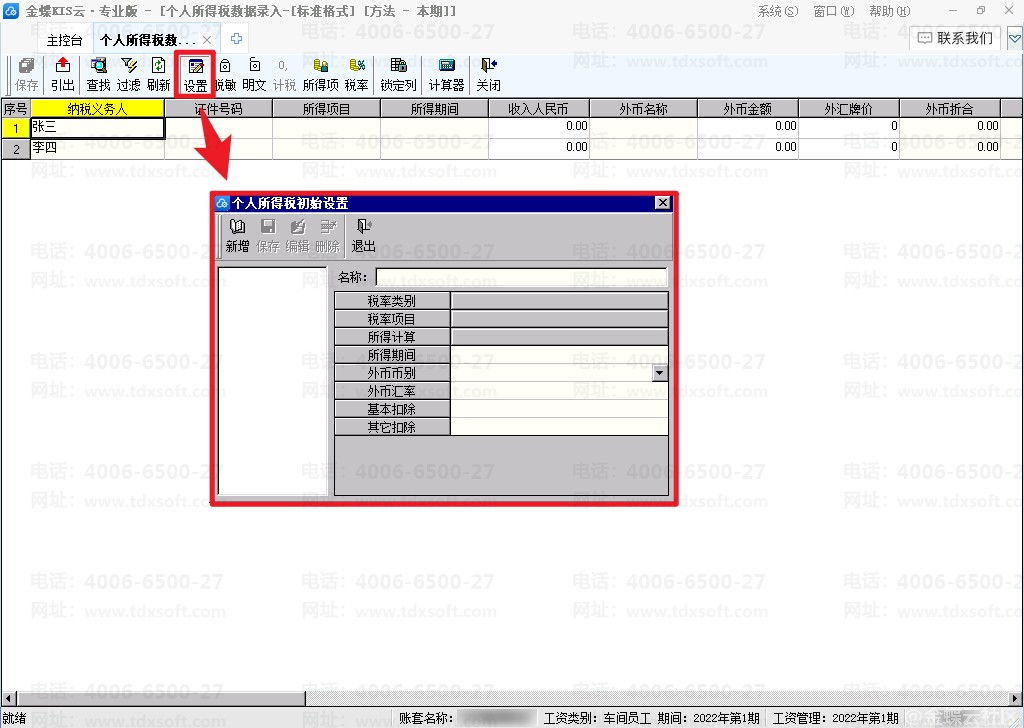Select the 张三 cell
This screenshot has width=1024, height=728.
tap(98, 127)
